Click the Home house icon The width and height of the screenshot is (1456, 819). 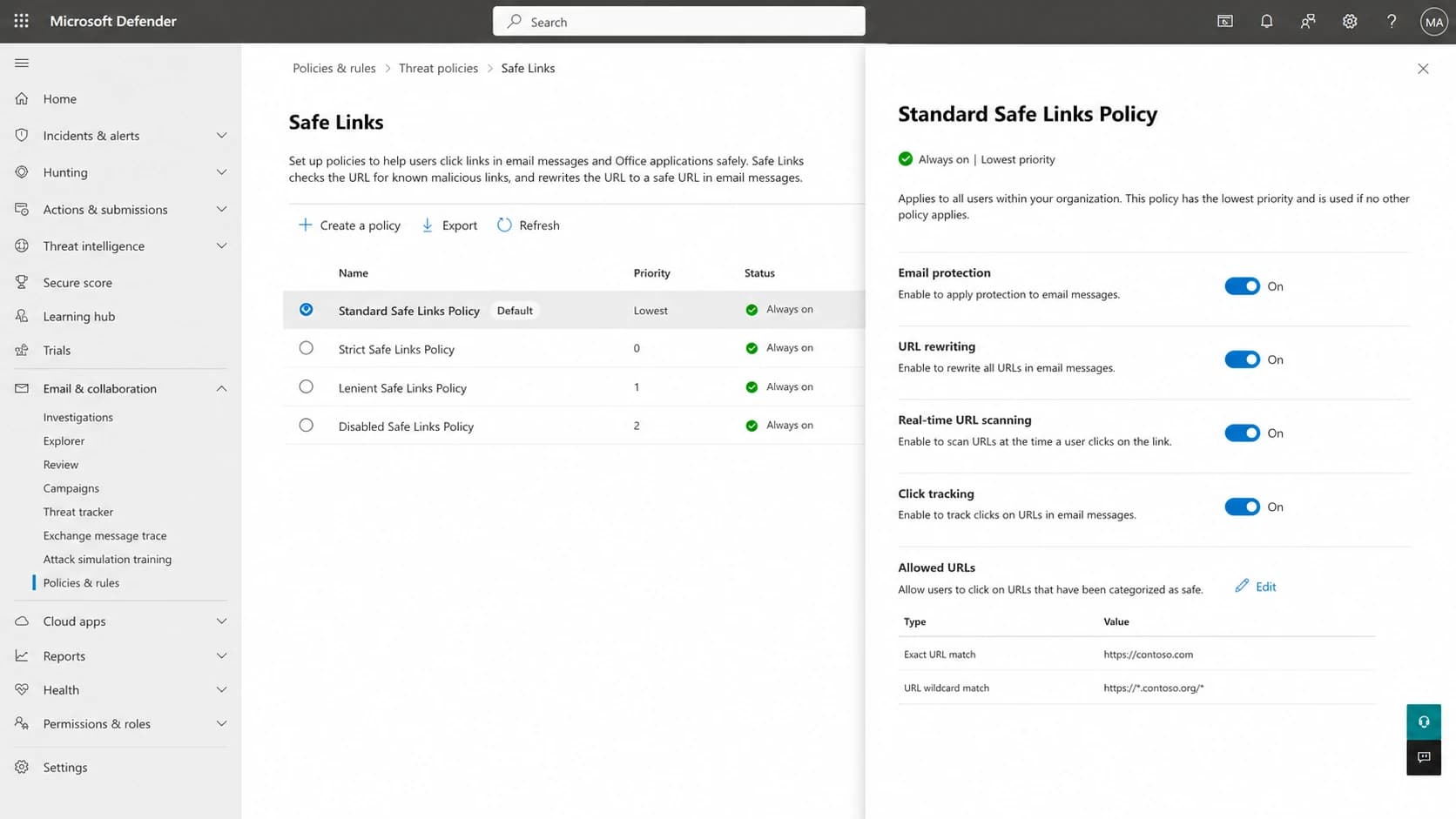tap(22, 98)
